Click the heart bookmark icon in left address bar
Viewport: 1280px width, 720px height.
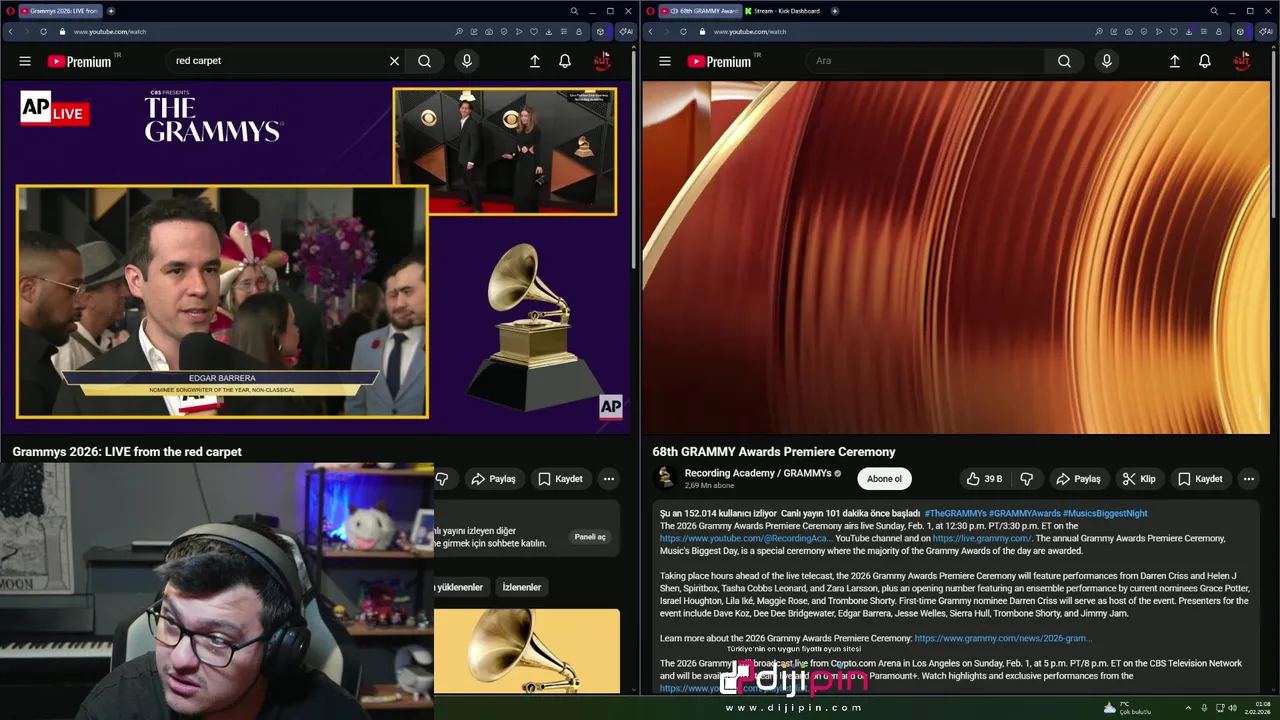(x=533, y=31)
